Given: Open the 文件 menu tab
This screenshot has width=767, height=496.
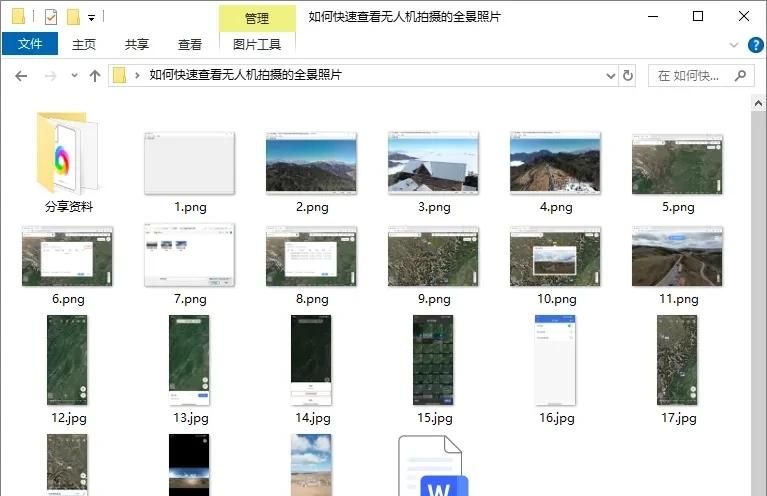Looking at the screenshot, I should pos(30,44).
